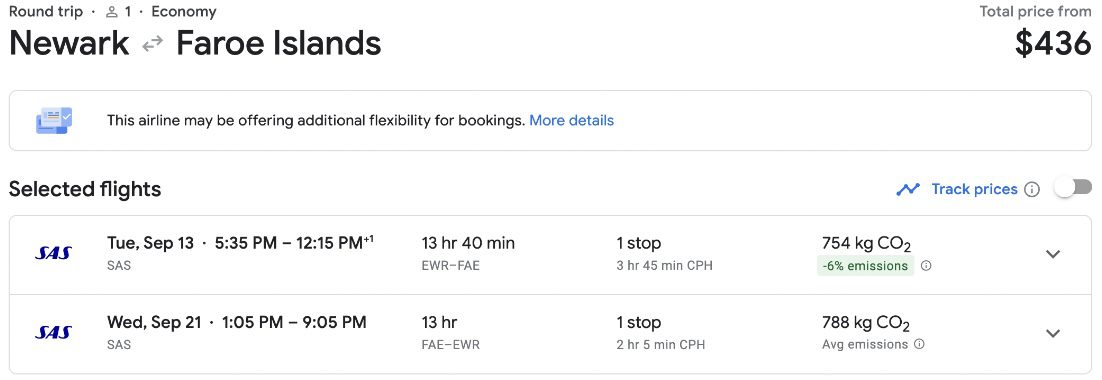The image size is (1102, 380).
Task: Click the passenger count icon
Action: [x=112, y=12]
